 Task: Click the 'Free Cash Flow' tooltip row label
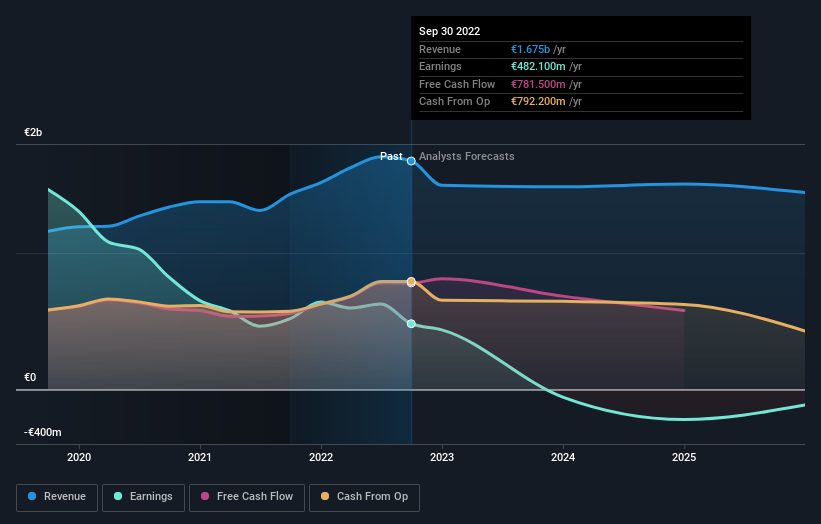tap(457, 84)
